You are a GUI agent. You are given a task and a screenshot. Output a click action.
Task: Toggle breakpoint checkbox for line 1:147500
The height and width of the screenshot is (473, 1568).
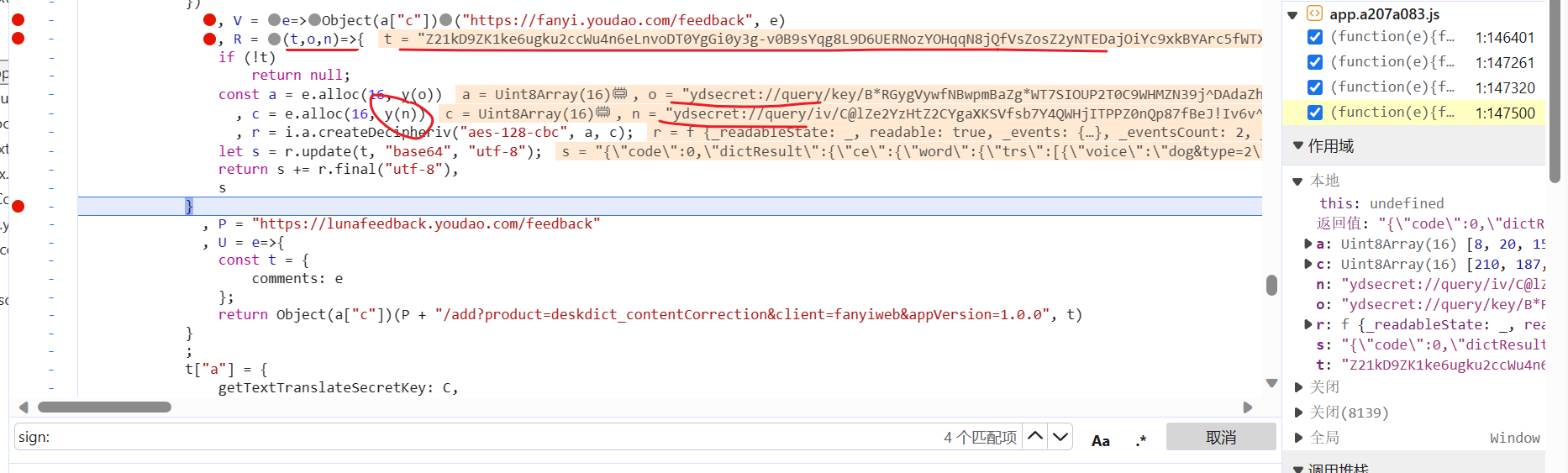click(1315, 113)
